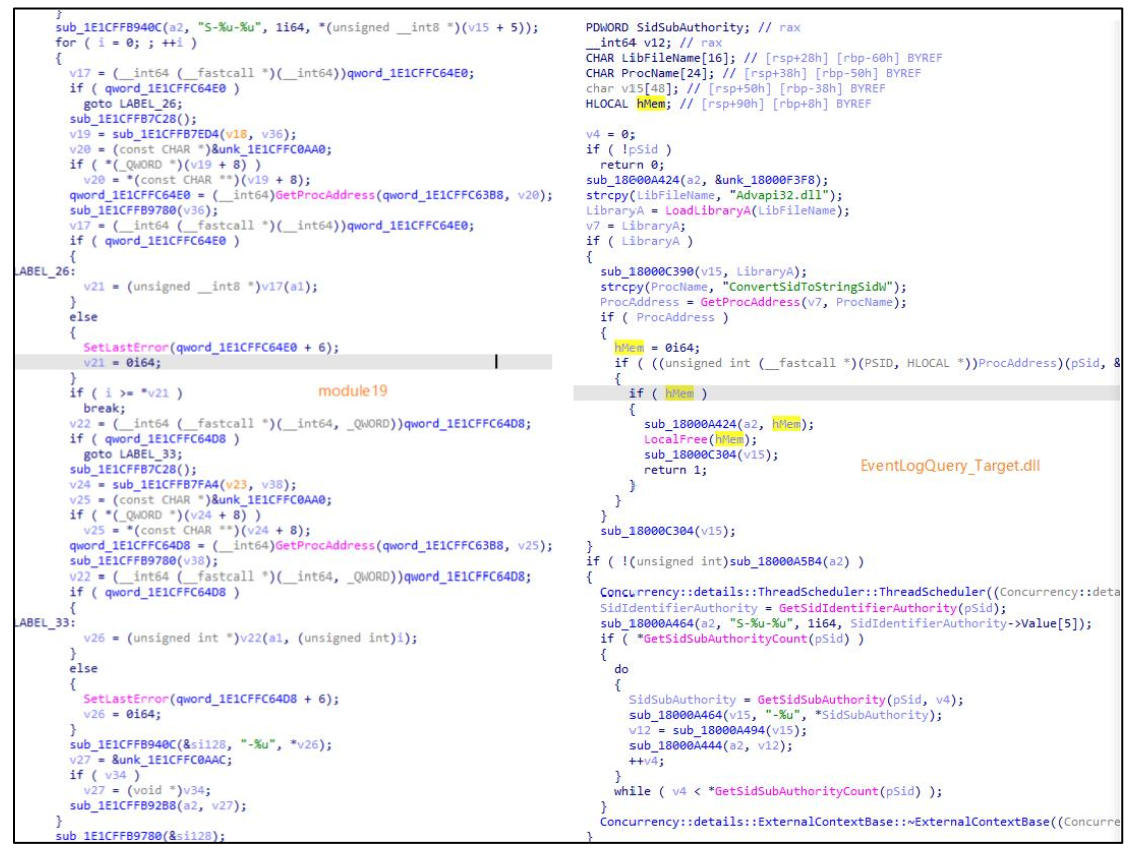Click the 'PDWORD SidSubAuthority; // rax' declaration
Image resolution: width=1138 pixels, height=857 pixels.
coord(693,28)
